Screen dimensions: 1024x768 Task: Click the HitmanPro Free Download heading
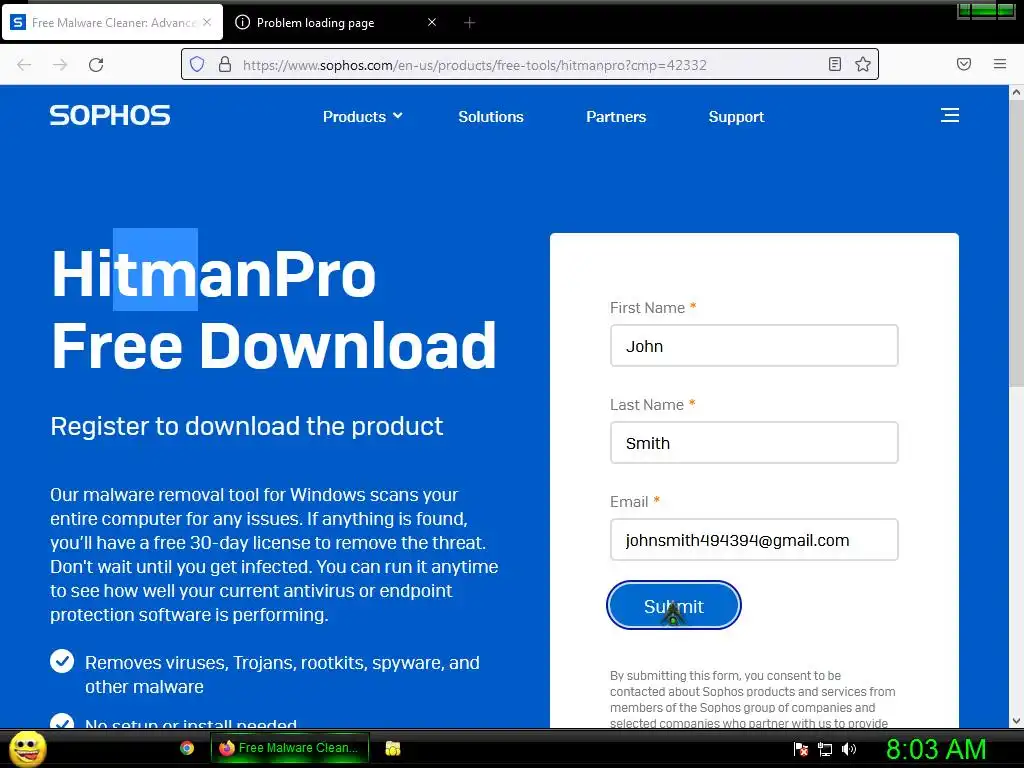click(x=274, y=310)
